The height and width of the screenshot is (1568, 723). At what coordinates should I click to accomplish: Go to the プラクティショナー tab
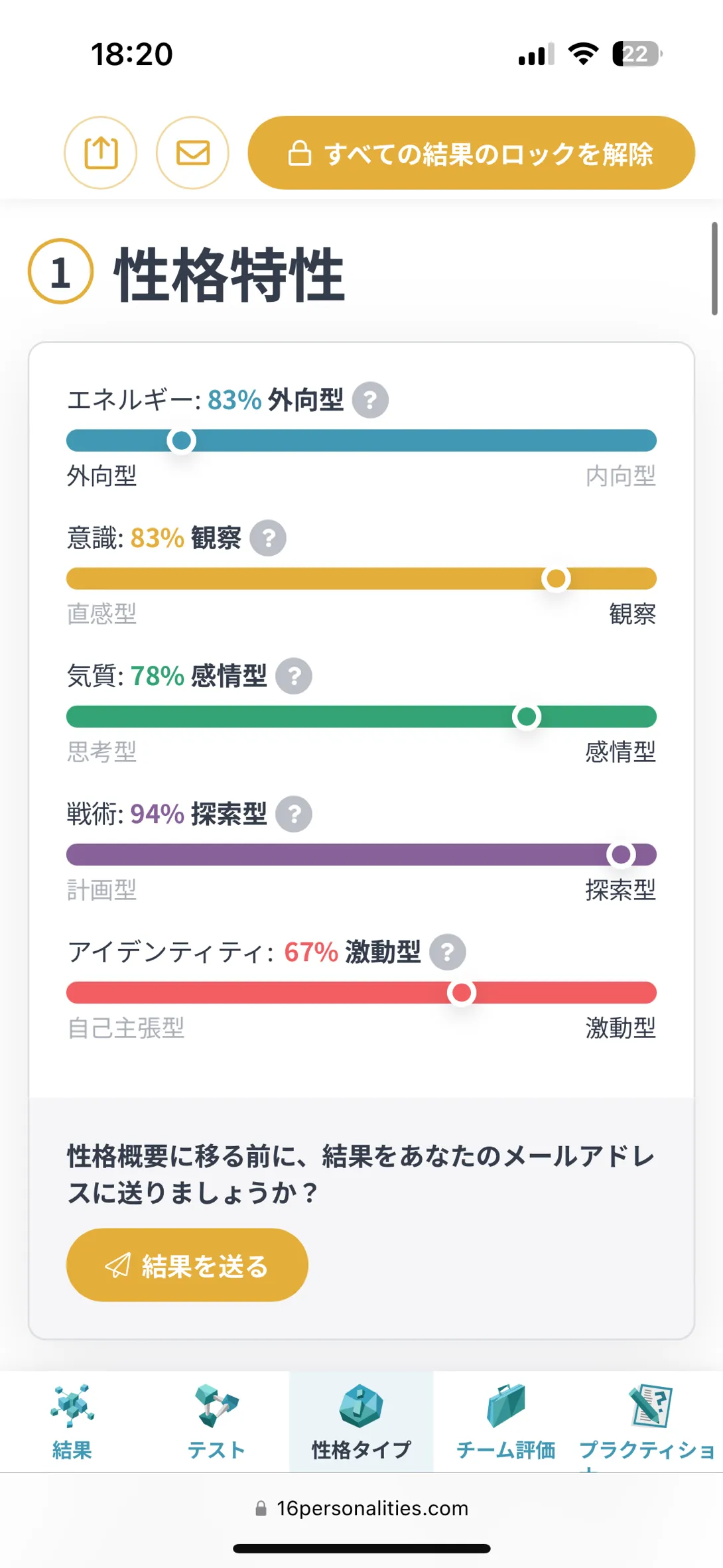(647, 1421)
